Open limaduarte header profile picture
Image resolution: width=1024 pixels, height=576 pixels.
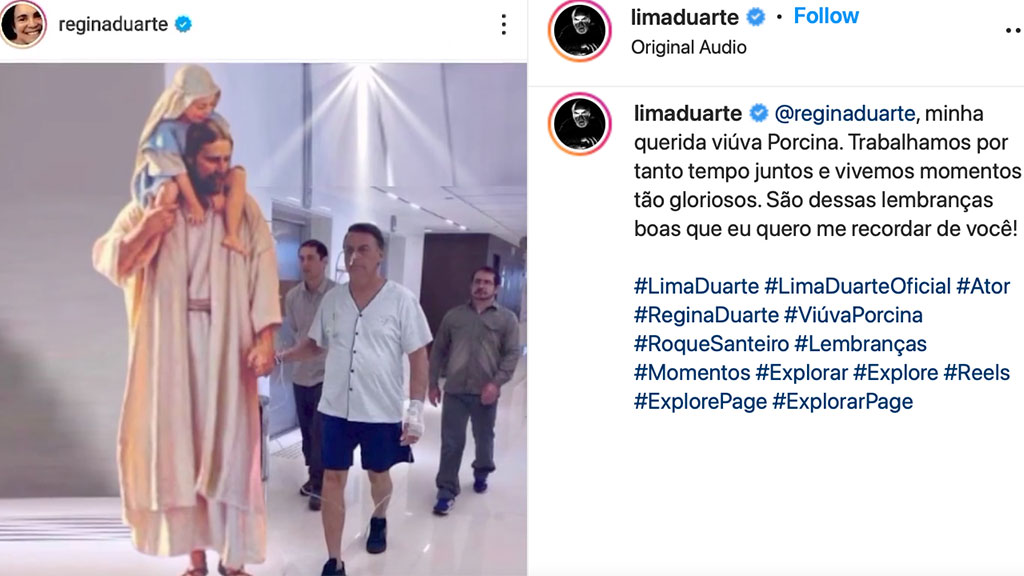coord(579,31)
